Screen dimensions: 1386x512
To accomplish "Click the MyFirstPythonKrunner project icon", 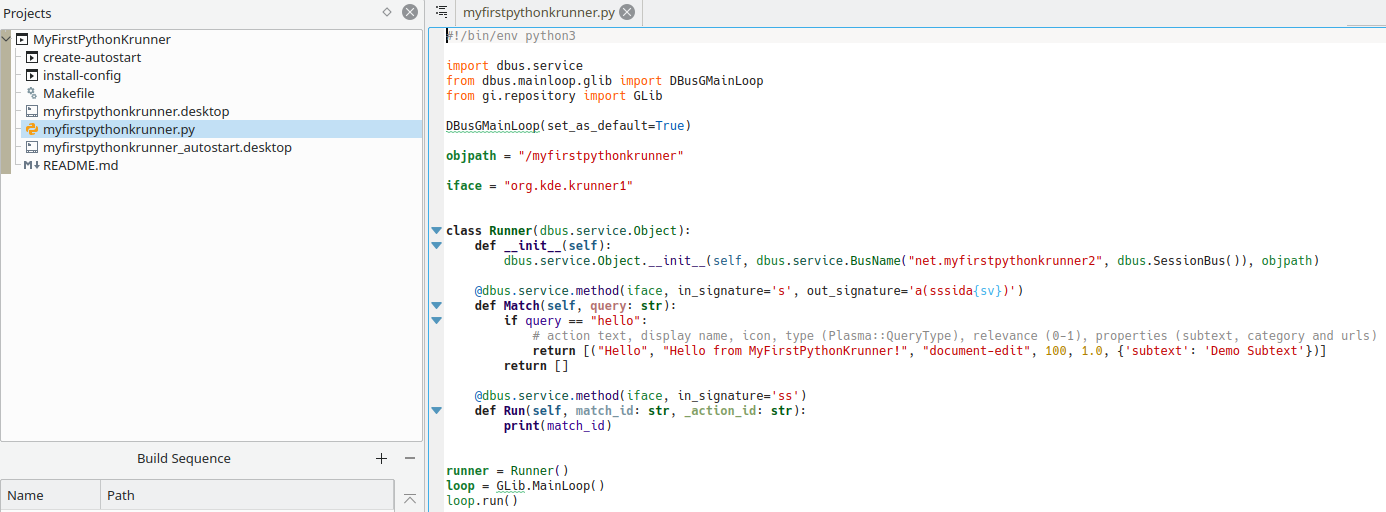I will point(22,40).
